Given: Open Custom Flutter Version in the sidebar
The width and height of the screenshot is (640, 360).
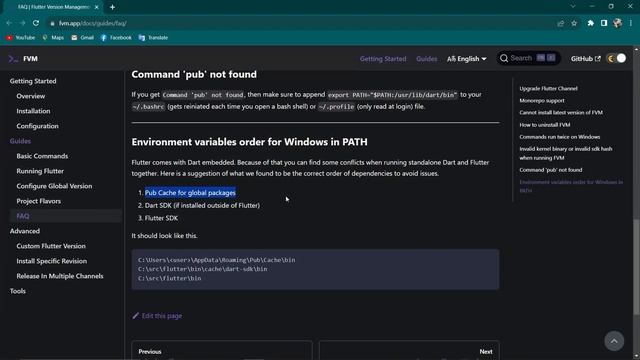Looking at the screenshot, I should 51,246.
